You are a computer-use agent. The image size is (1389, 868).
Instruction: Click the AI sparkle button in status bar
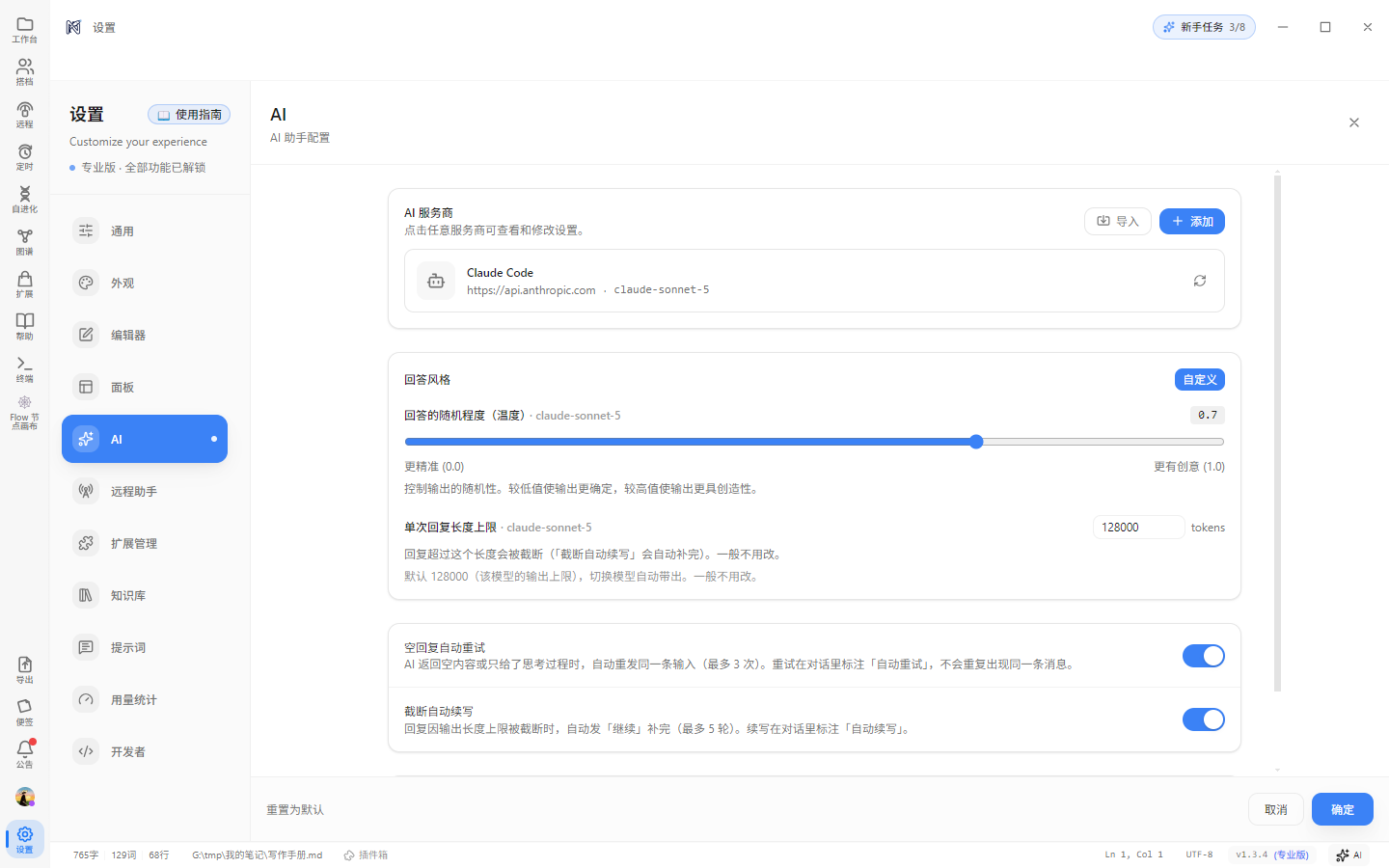pos(1349,854)
